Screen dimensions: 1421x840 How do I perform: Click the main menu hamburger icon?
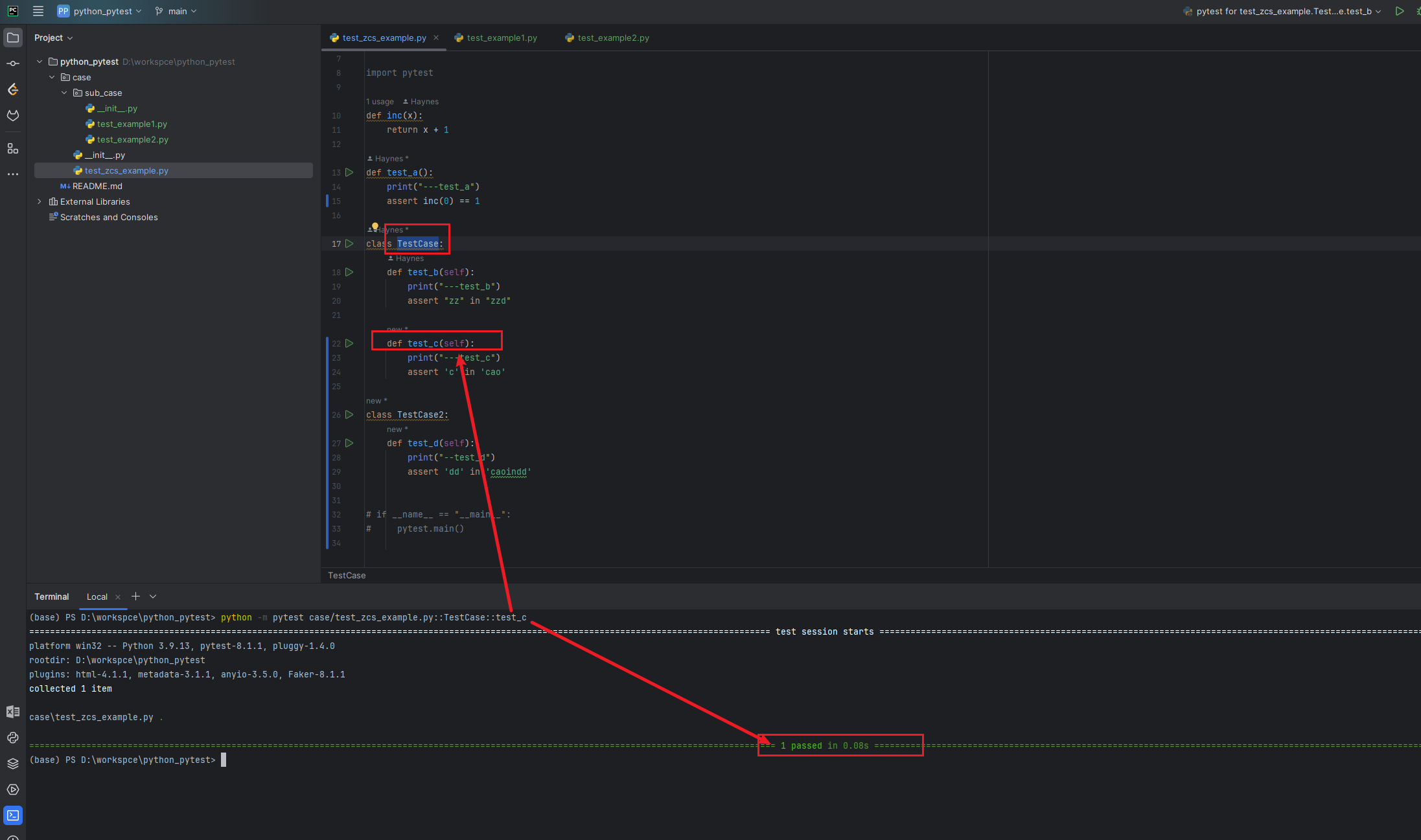click(x=38, y=11)
